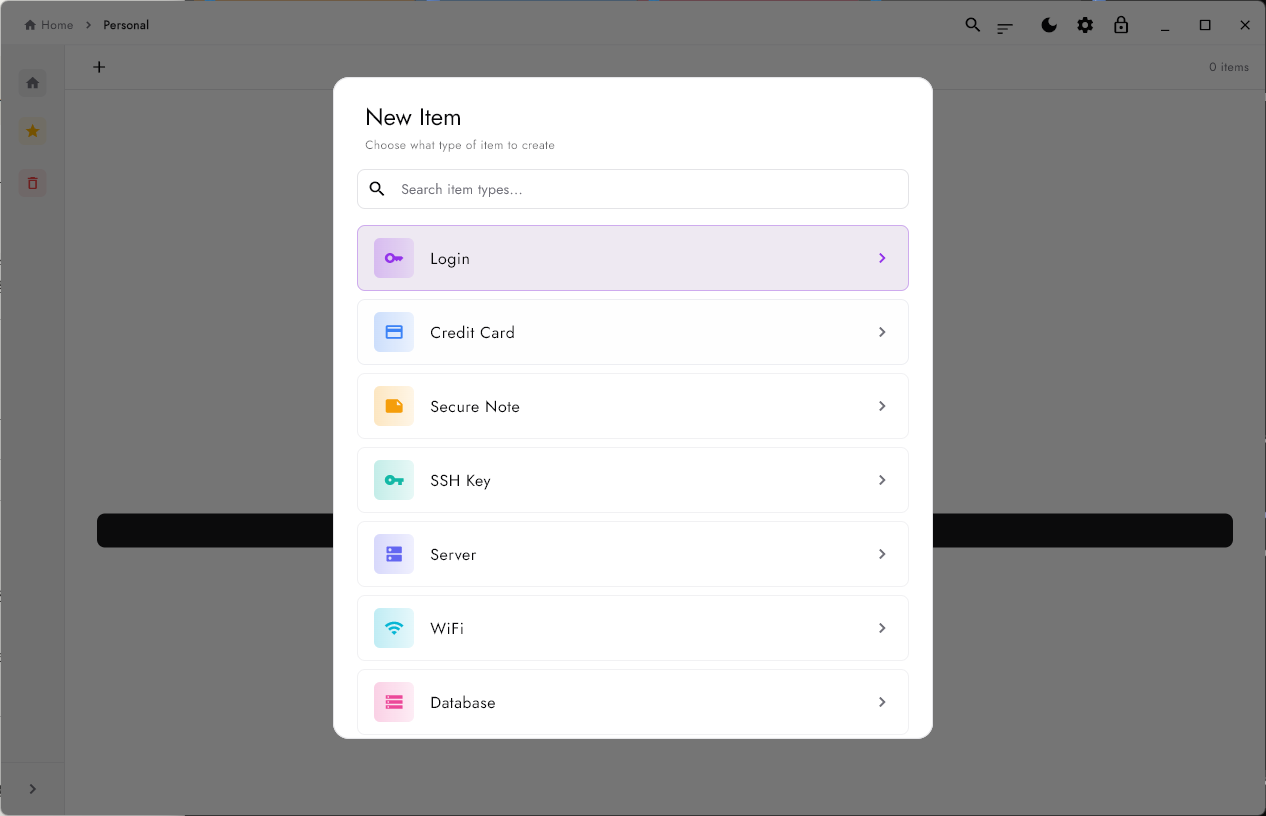This screenshot has width=1266, height=816.
Task: Click the magnifier icon in search field
Action: click(377, 189)
